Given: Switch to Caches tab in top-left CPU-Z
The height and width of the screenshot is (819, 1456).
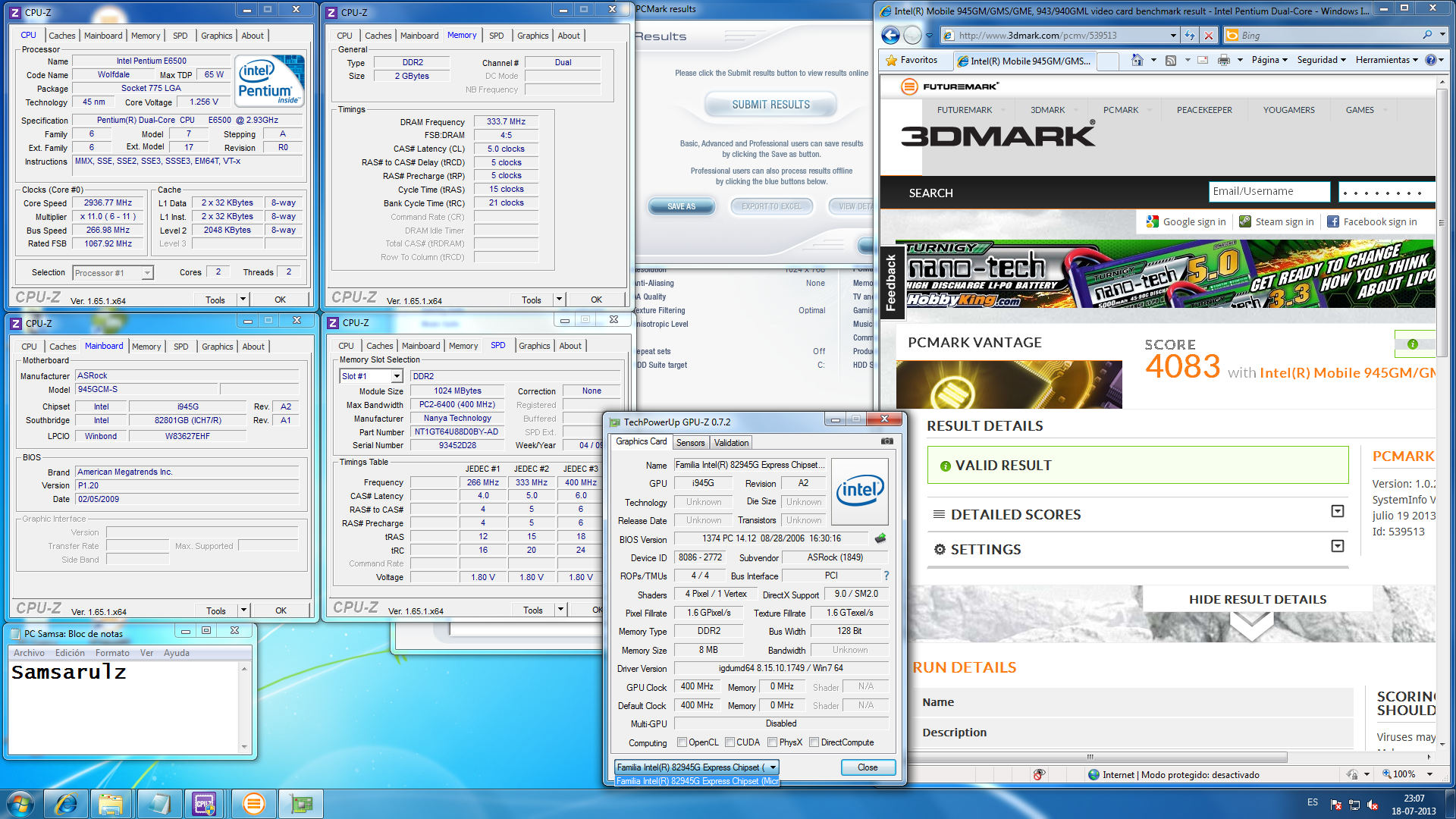Looking at the screenshot, I should (x=62, y=36).
